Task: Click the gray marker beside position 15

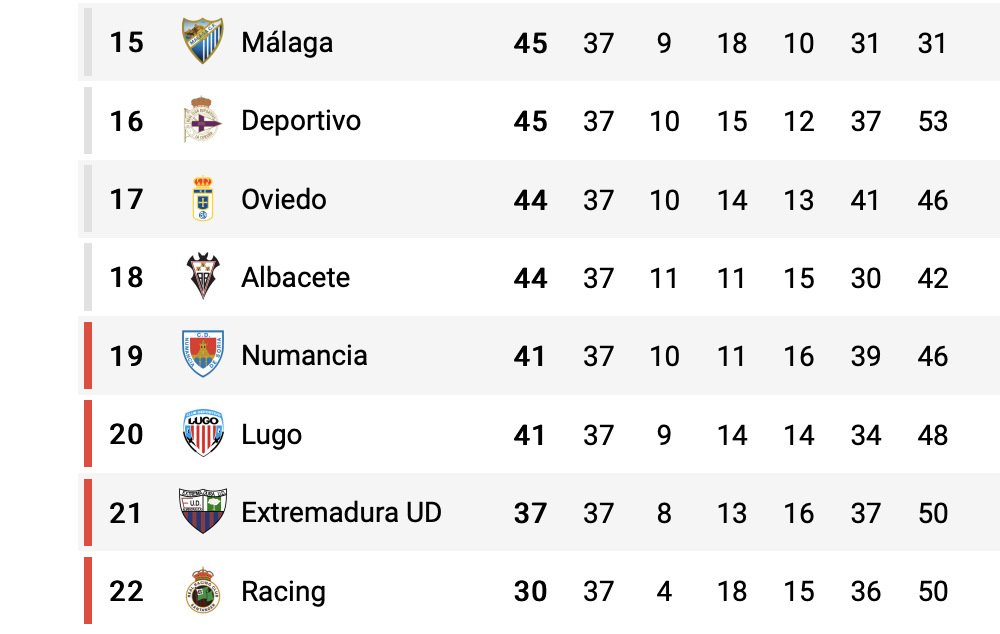Action: [88, 42]
